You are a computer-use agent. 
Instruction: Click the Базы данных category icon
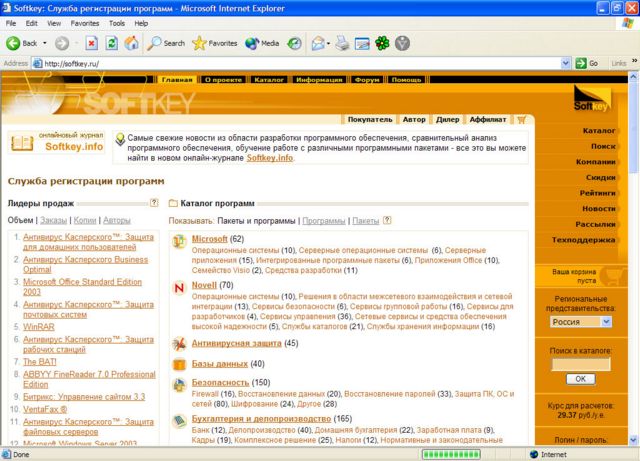coord(179,364)
